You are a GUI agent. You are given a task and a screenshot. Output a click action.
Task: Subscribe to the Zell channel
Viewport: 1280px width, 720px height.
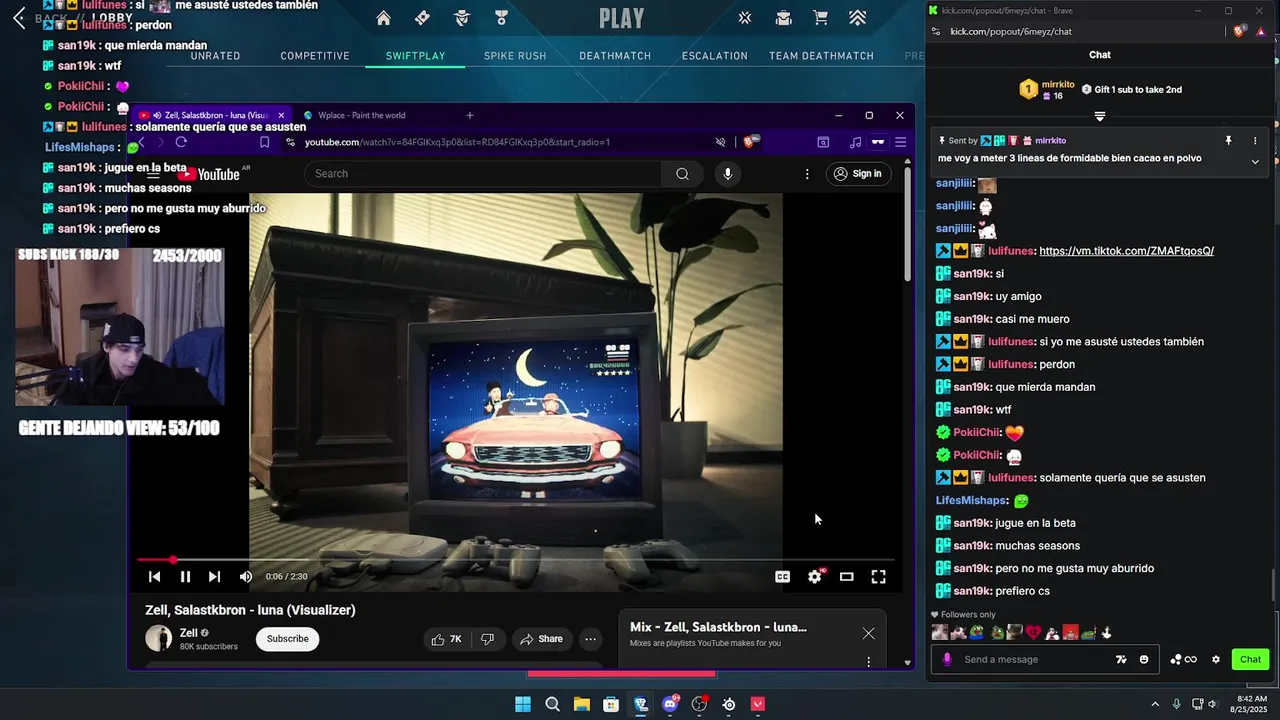click(287, 639)
